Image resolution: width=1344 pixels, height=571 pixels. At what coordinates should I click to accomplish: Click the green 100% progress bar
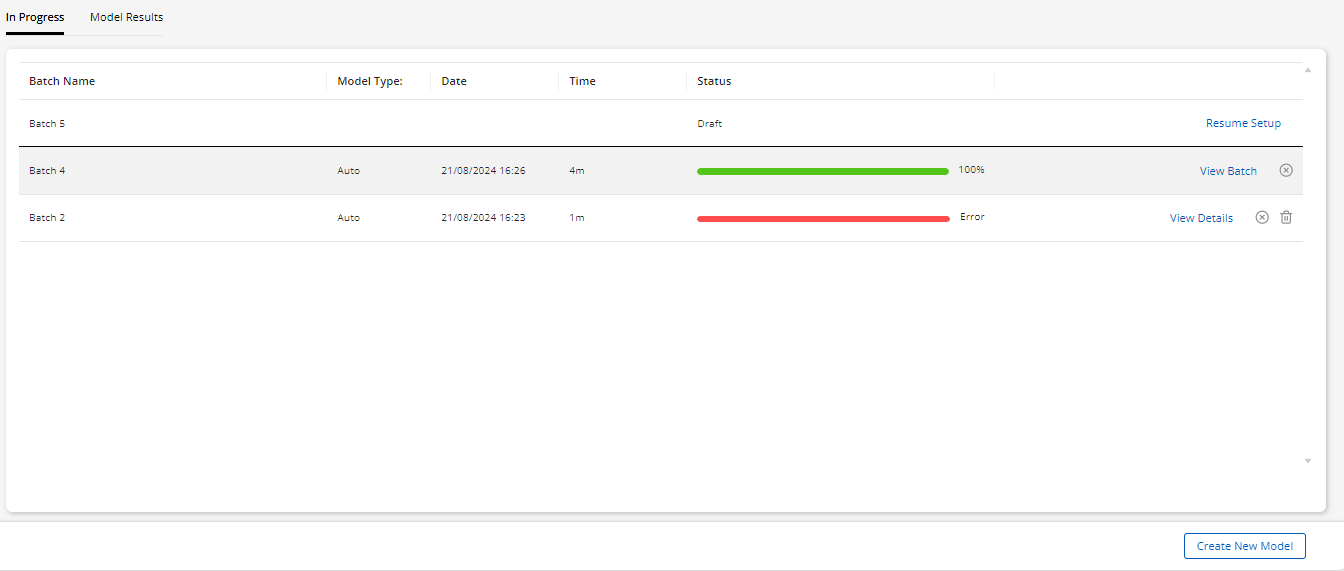[822, 171]
